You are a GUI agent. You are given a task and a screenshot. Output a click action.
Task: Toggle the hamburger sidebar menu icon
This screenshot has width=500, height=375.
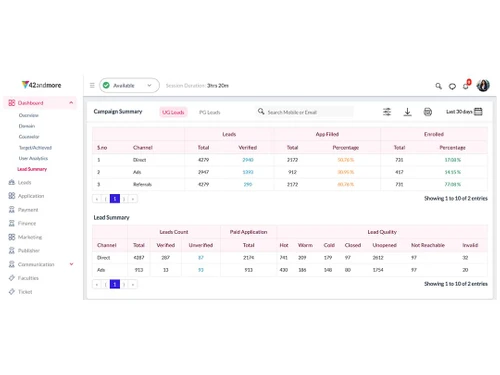click(92, 85)
